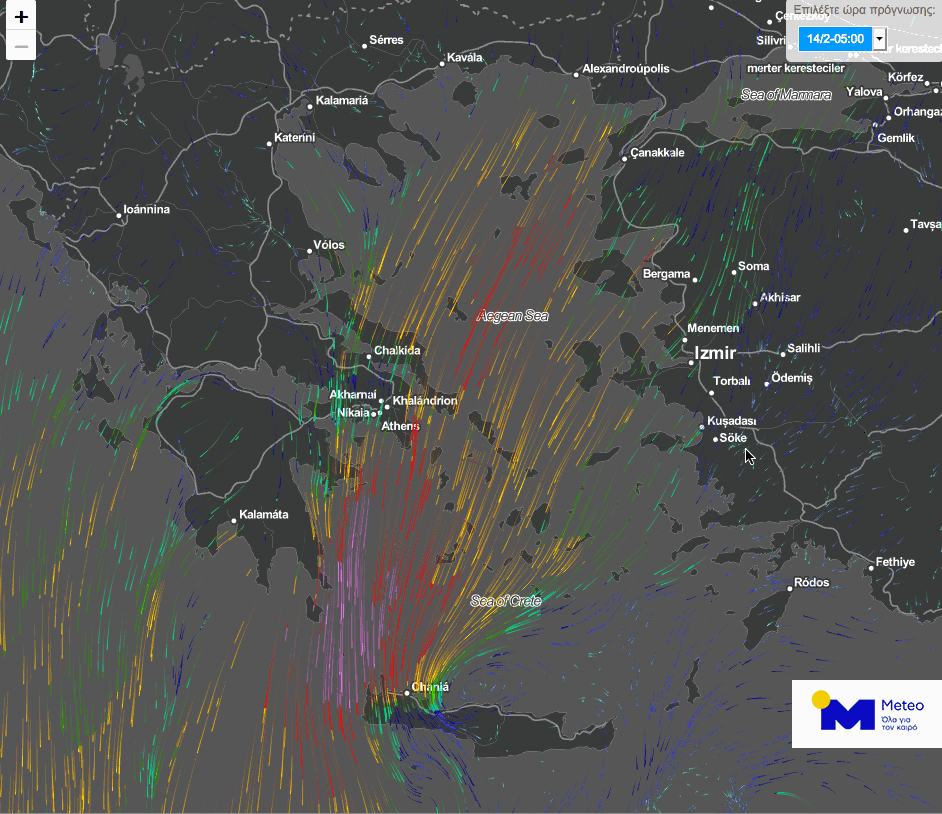Click the Kalamáta city marker dot
Image resolution: width=942 pixels, height=814 pixels.
pyautogui.click(x=233, y=520)
